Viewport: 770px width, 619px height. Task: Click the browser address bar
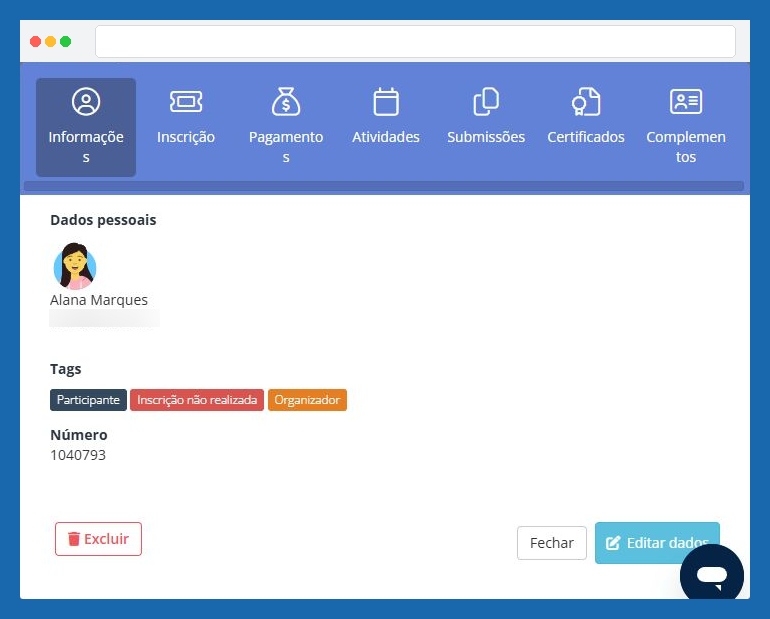[x=415, y=42]
